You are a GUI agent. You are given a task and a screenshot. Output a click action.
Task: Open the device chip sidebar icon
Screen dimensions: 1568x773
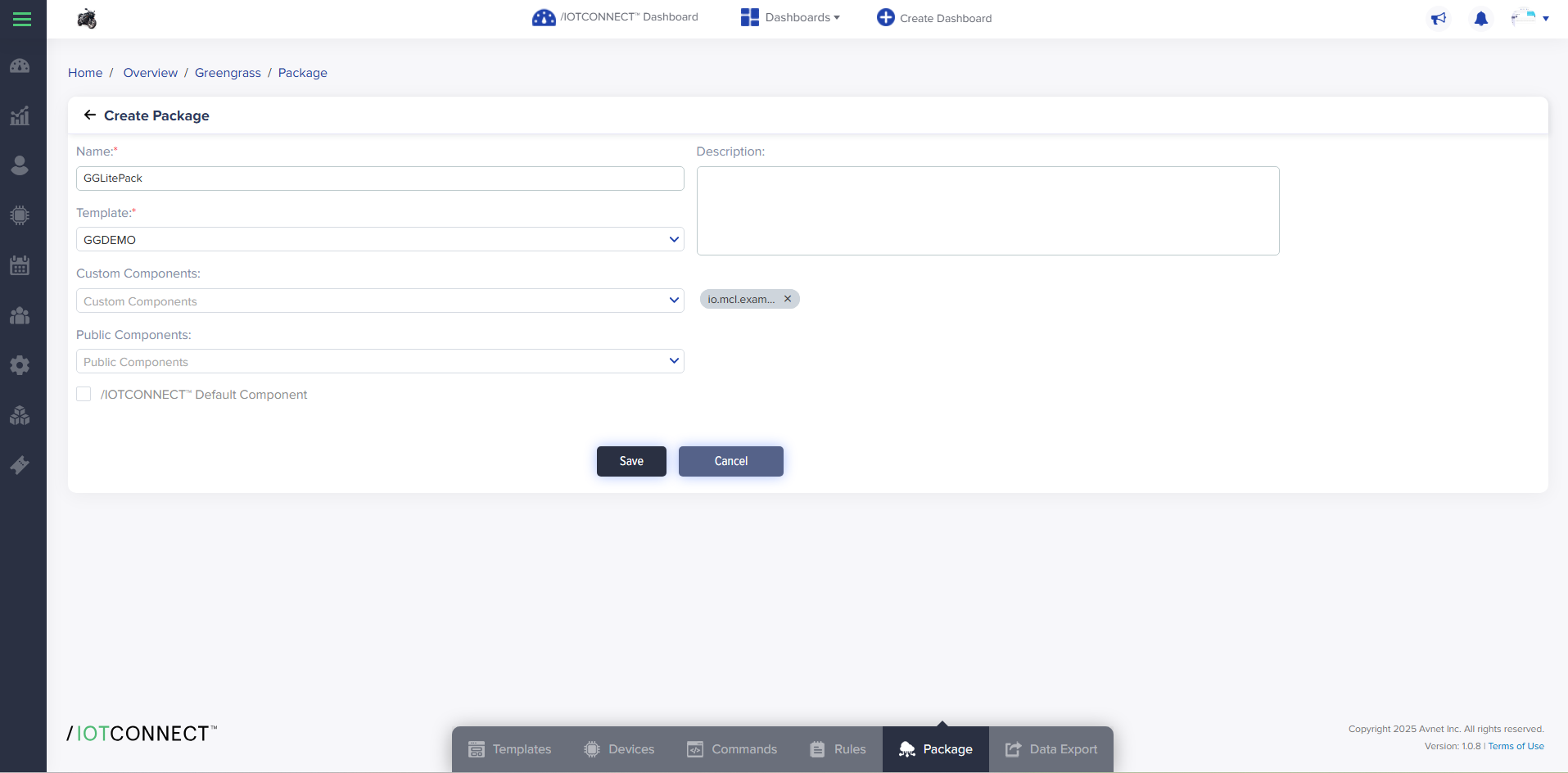(20, 215)
